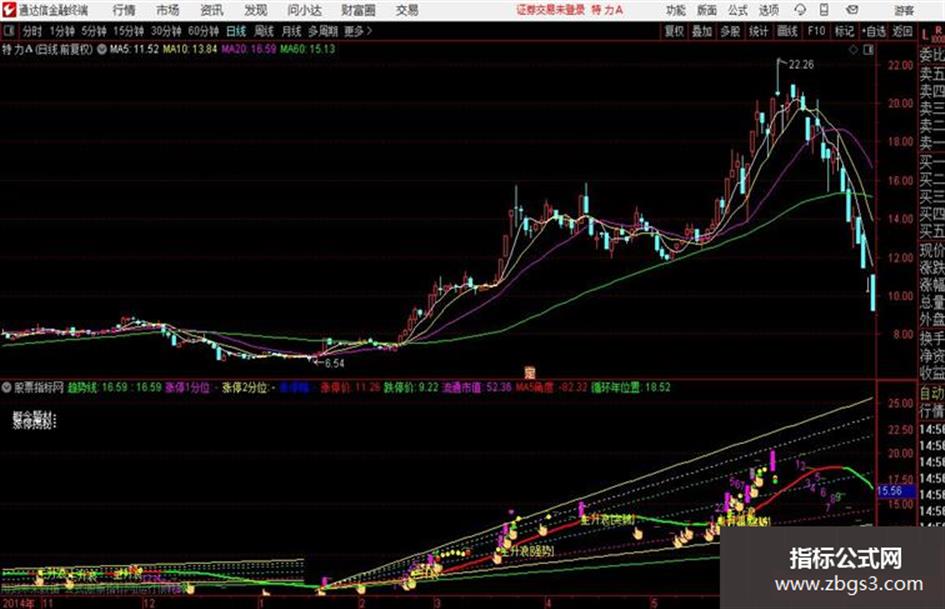Click the 画线 drawing toolbar button
Screen dimensions: 945x609
tap(787, 31)
